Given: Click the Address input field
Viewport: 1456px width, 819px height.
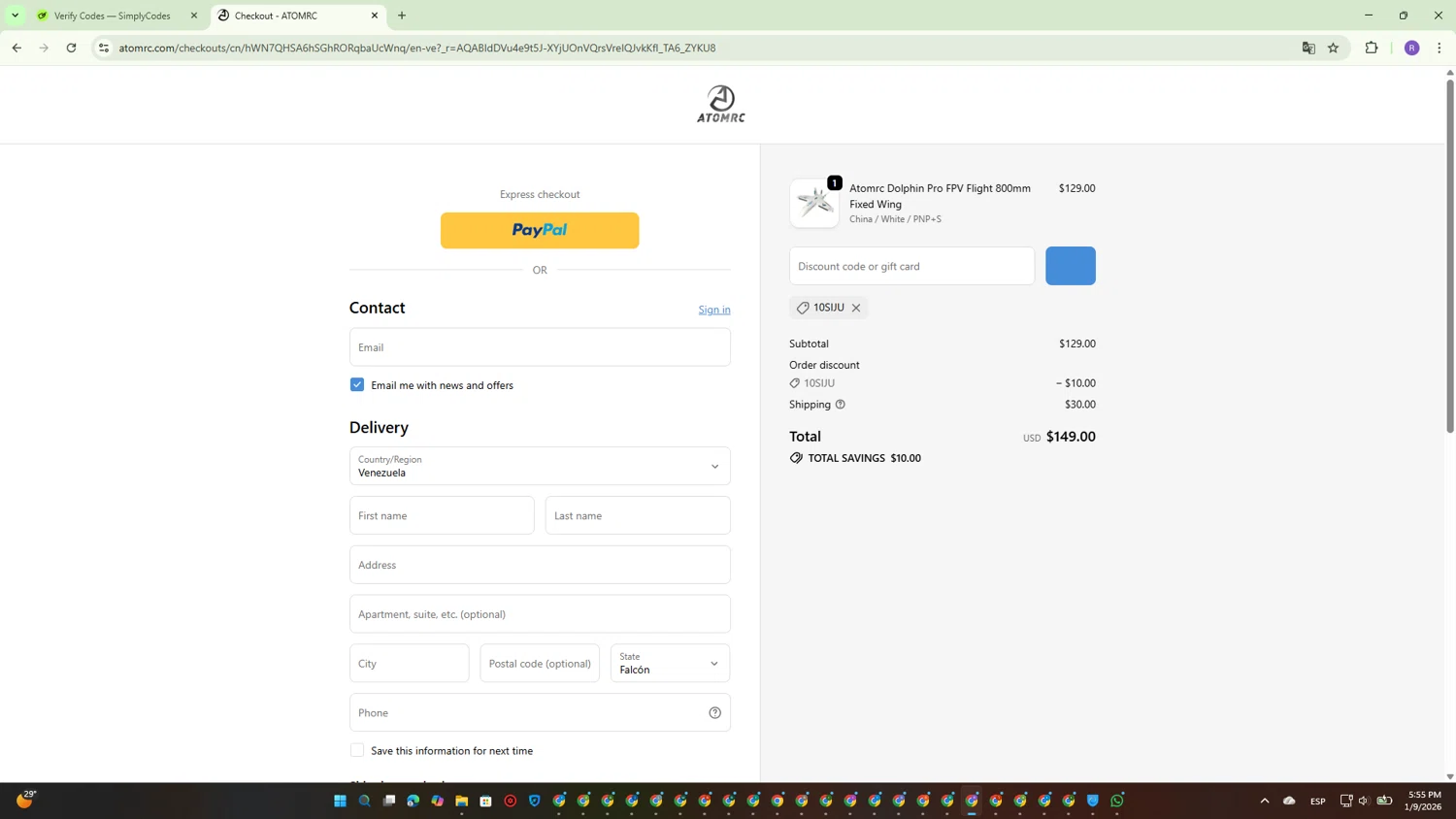Looking at the screenshot, I should (x=540, y=565).
